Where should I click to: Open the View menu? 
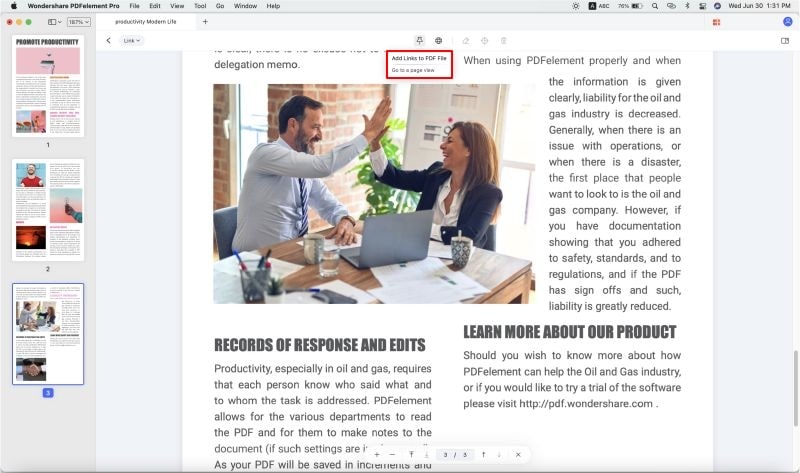pyautogui.click(x=177, y=6)
